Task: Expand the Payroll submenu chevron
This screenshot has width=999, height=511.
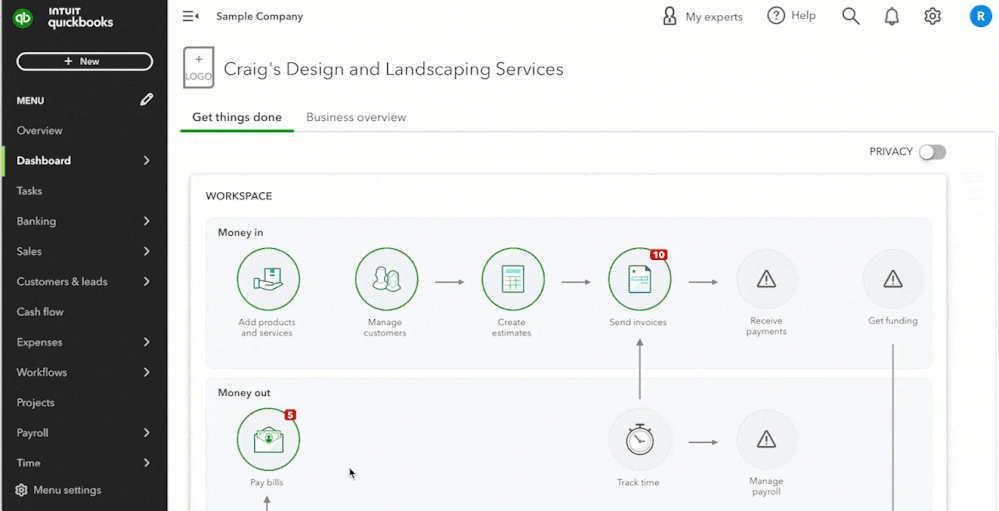Action: (x=147, y=433)
